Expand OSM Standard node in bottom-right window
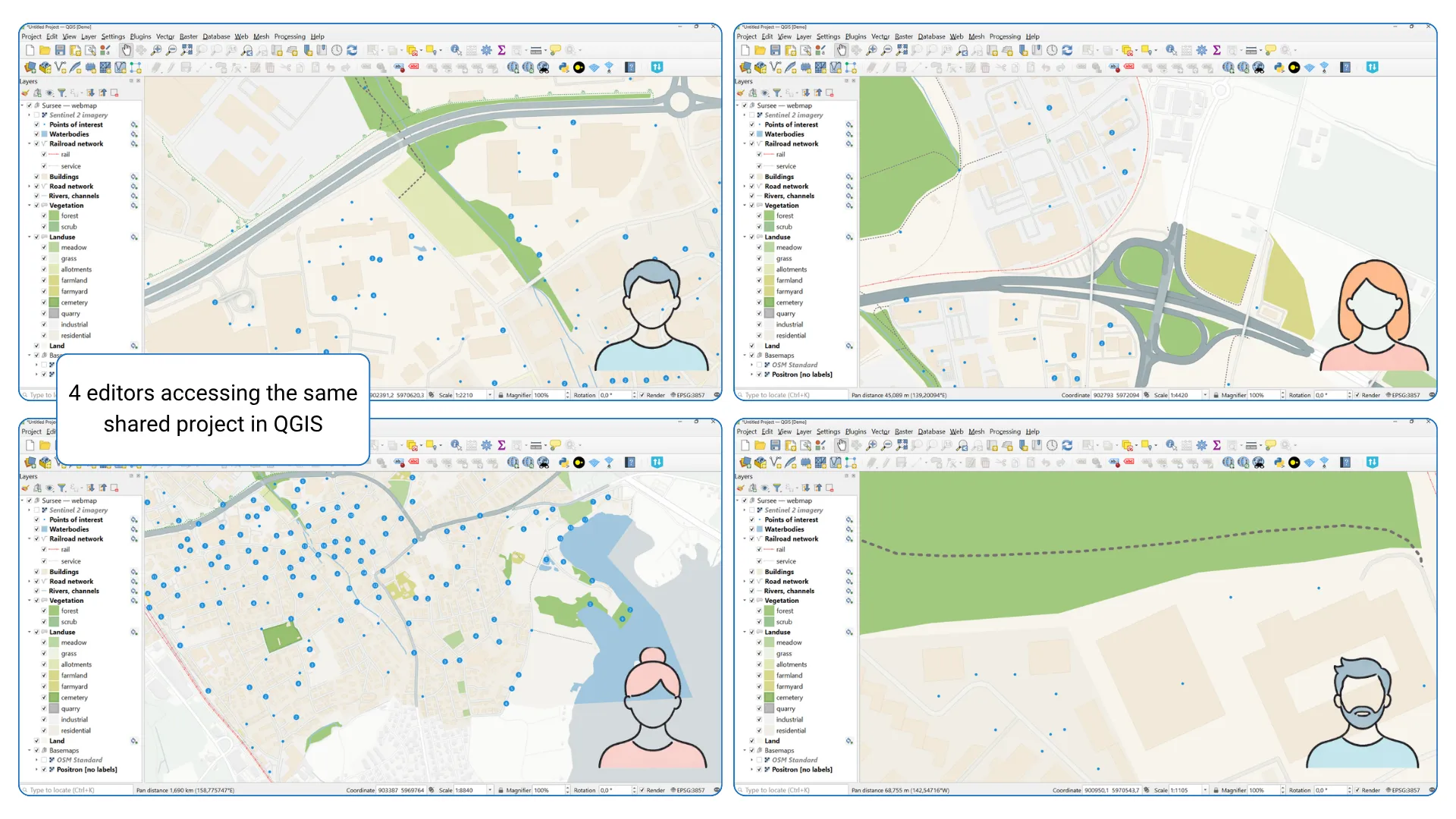Image resolution: width=1456 pixels, height=819 pixels. pos(752,760)
